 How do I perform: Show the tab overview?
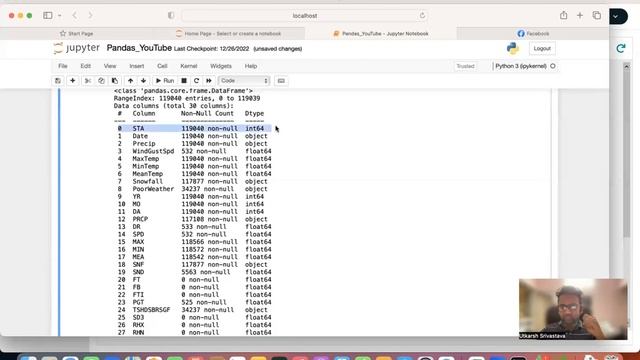(597, 16)
